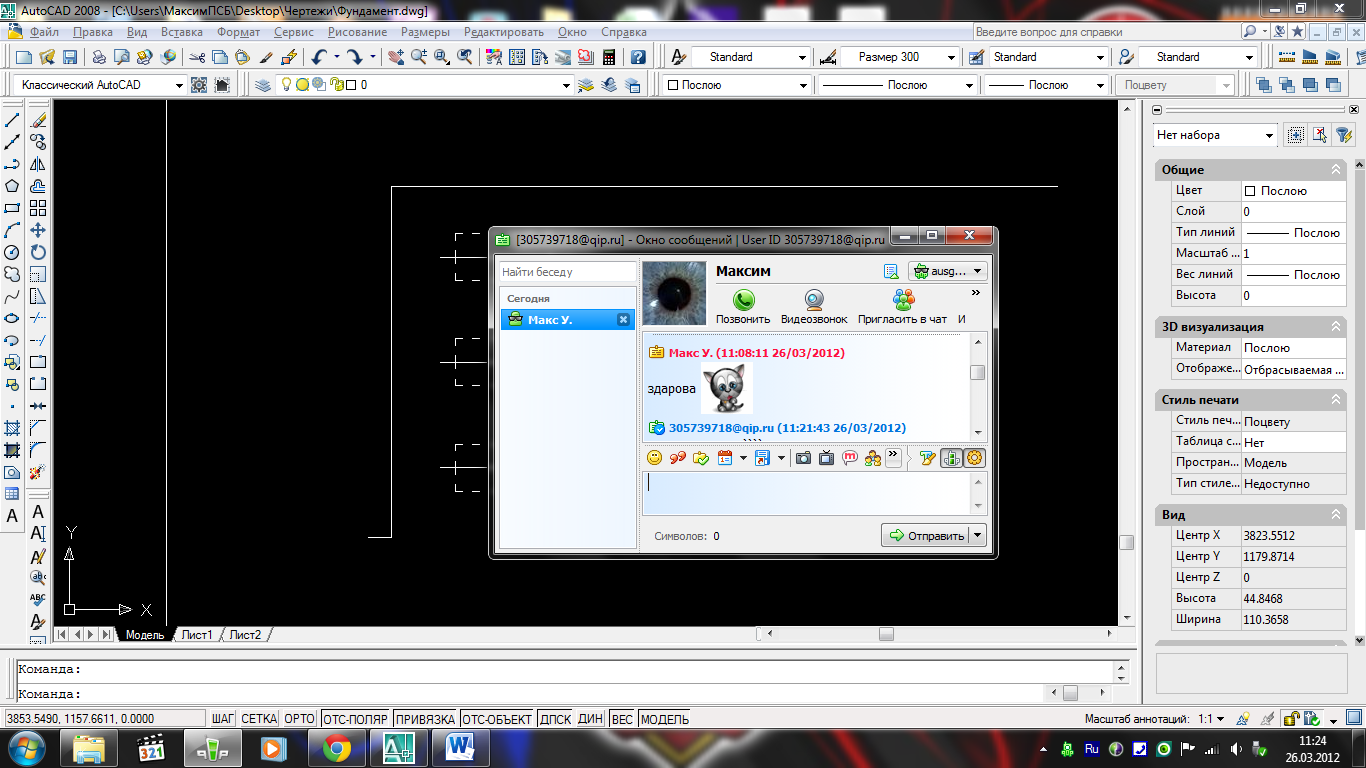1366x768 pixels.
Task: Open AutoCAD Help question-mark icon
Action: pos(637,57)
